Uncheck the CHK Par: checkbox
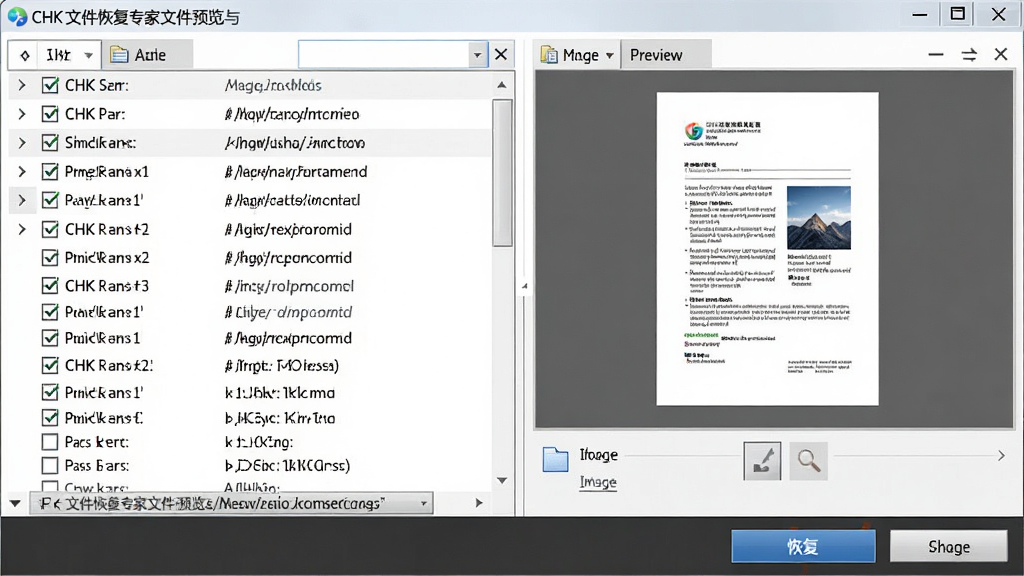1024x576 pixels. [50, 114]
